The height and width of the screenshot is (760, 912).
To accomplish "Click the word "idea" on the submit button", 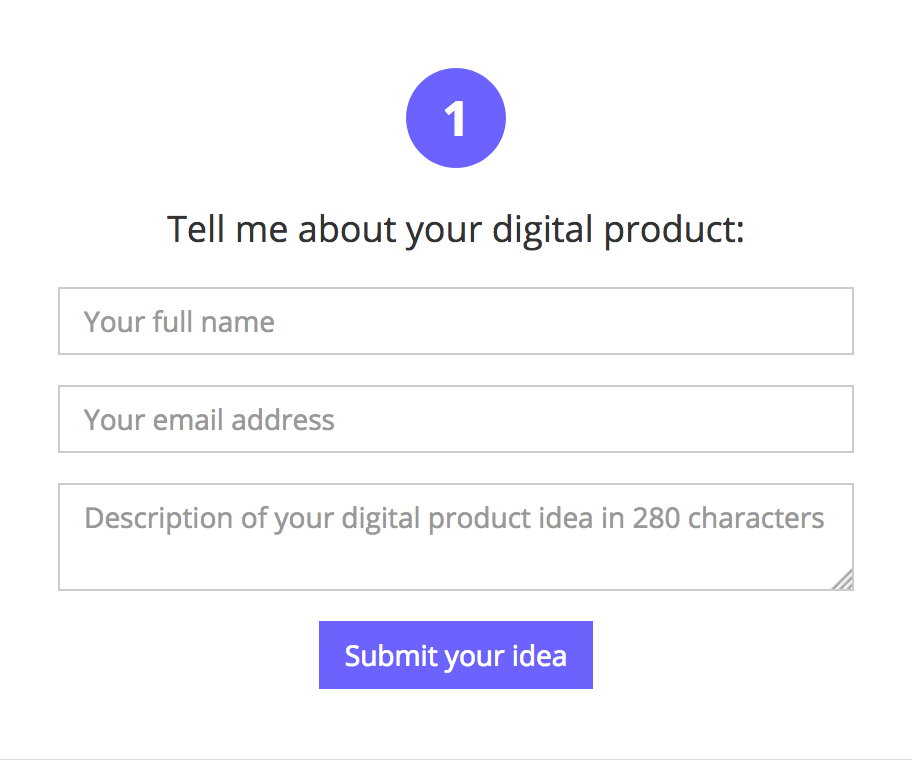I will point(541,656).
